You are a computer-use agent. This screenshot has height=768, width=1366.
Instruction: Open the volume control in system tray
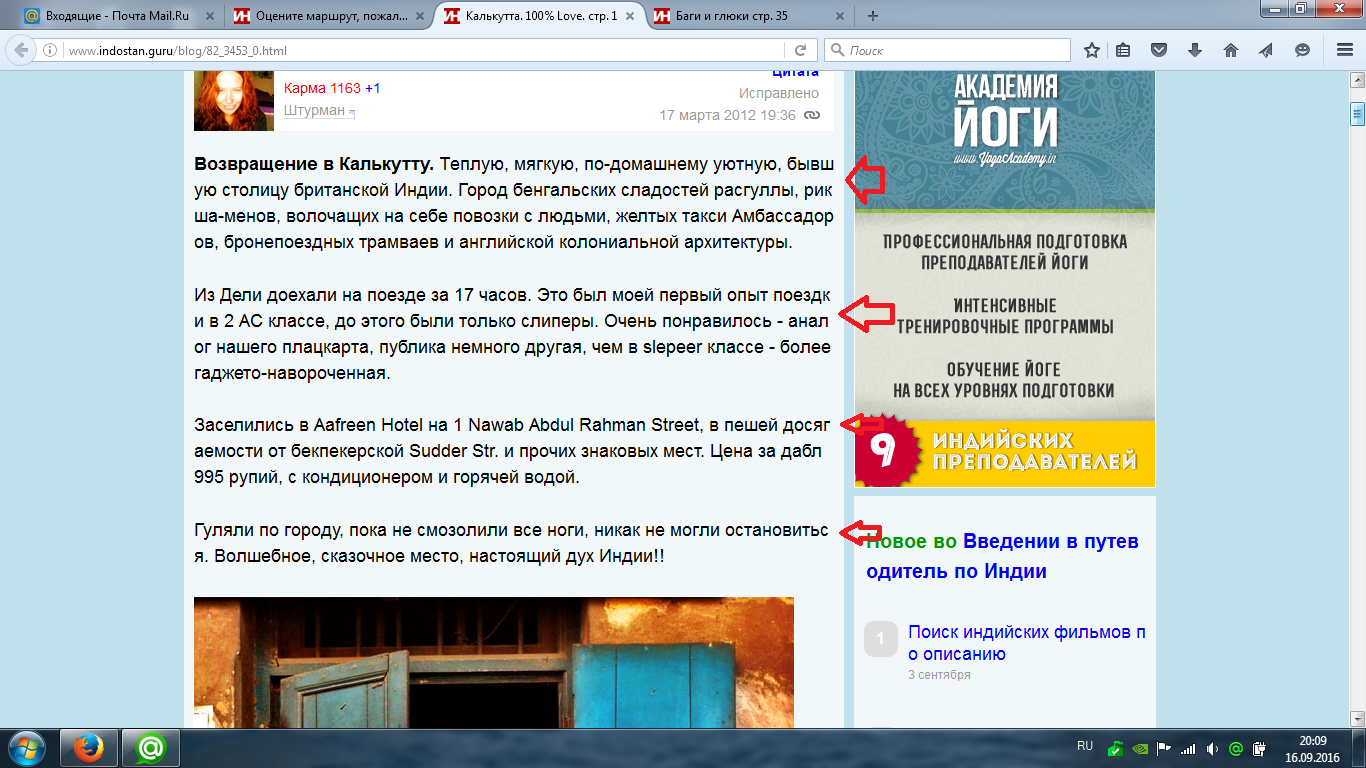1211,748
